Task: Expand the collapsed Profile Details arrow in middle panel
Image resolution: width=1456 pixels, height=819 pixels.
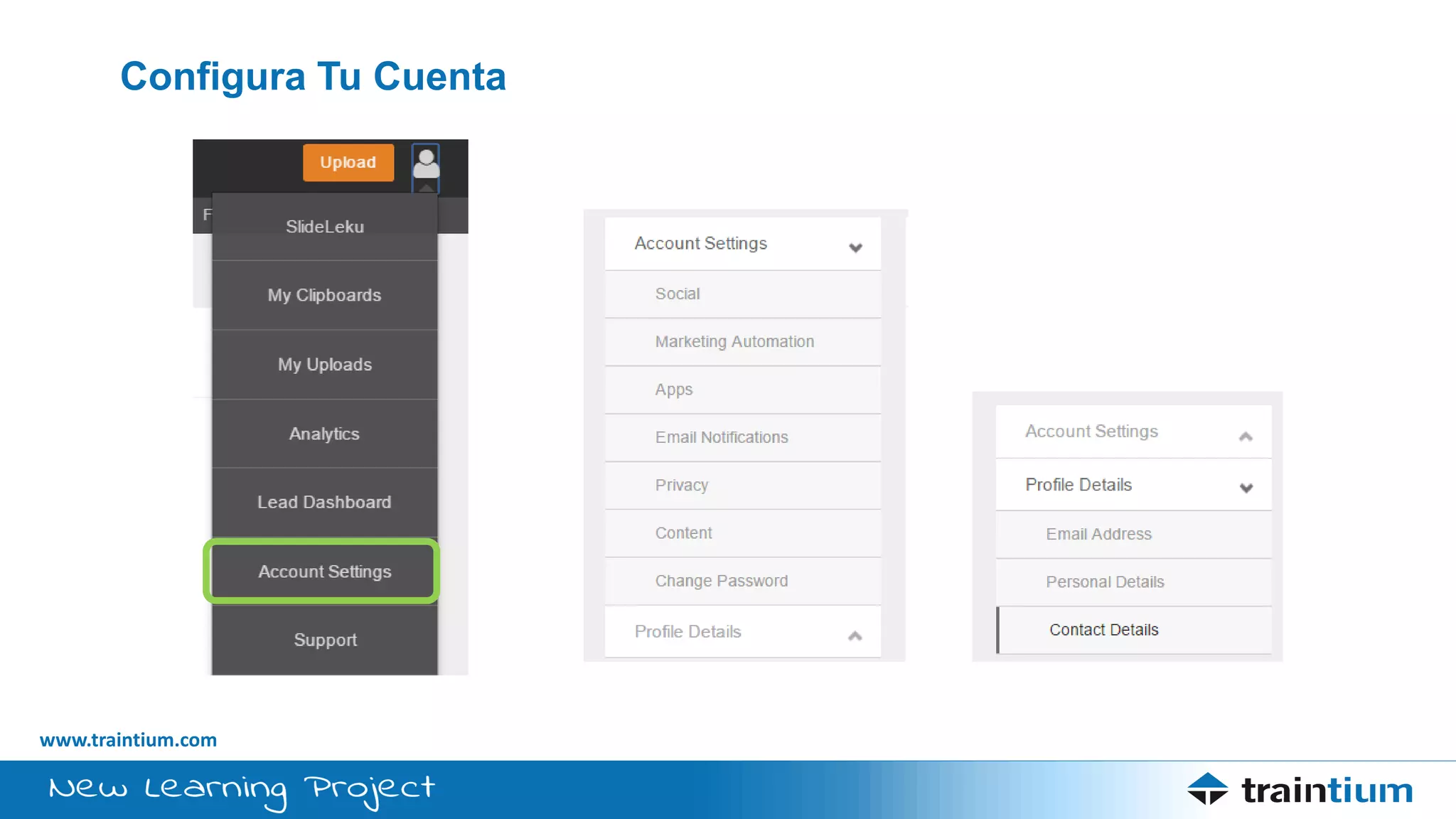Action: coord(855,636)
